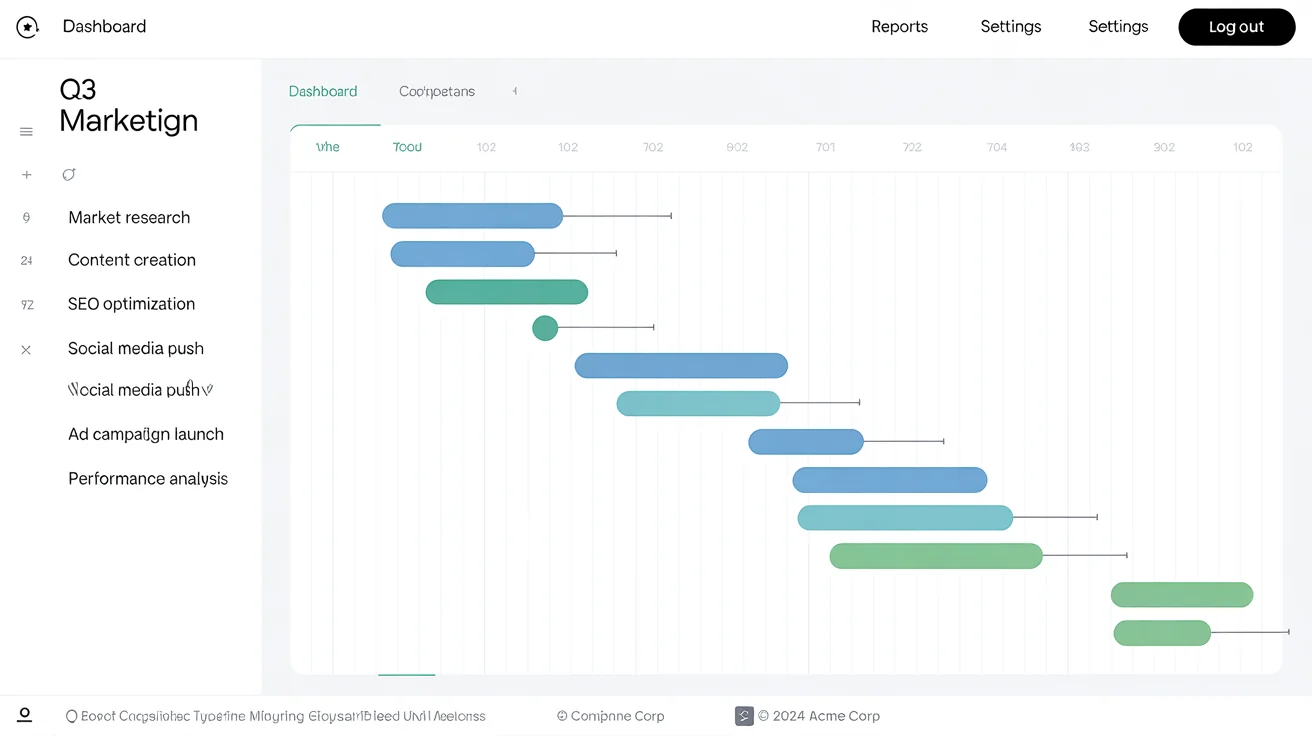Open the Reports menu
1312x736 pixels.
[x=899, y=27]
